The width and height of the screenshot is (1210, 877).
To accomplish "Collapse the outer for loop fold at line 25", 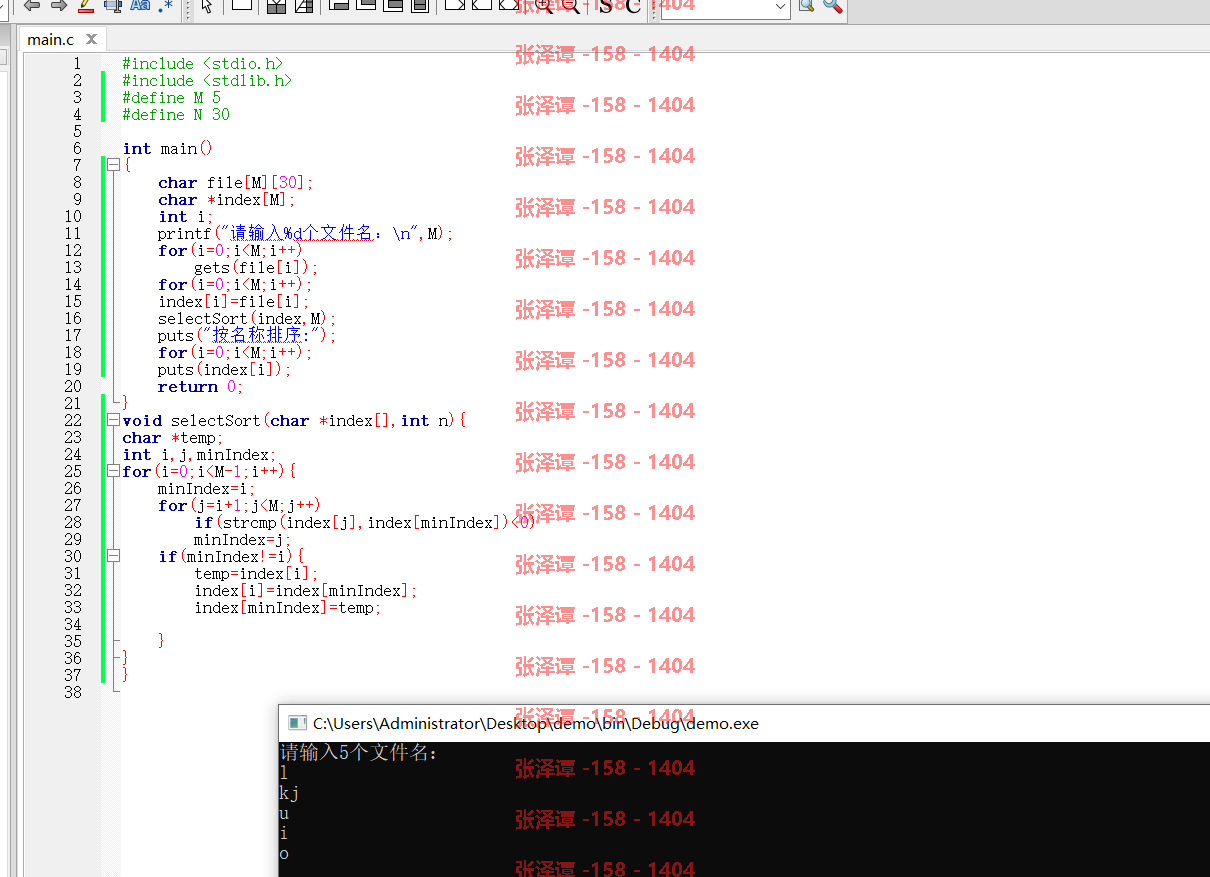I will point(113,472).
